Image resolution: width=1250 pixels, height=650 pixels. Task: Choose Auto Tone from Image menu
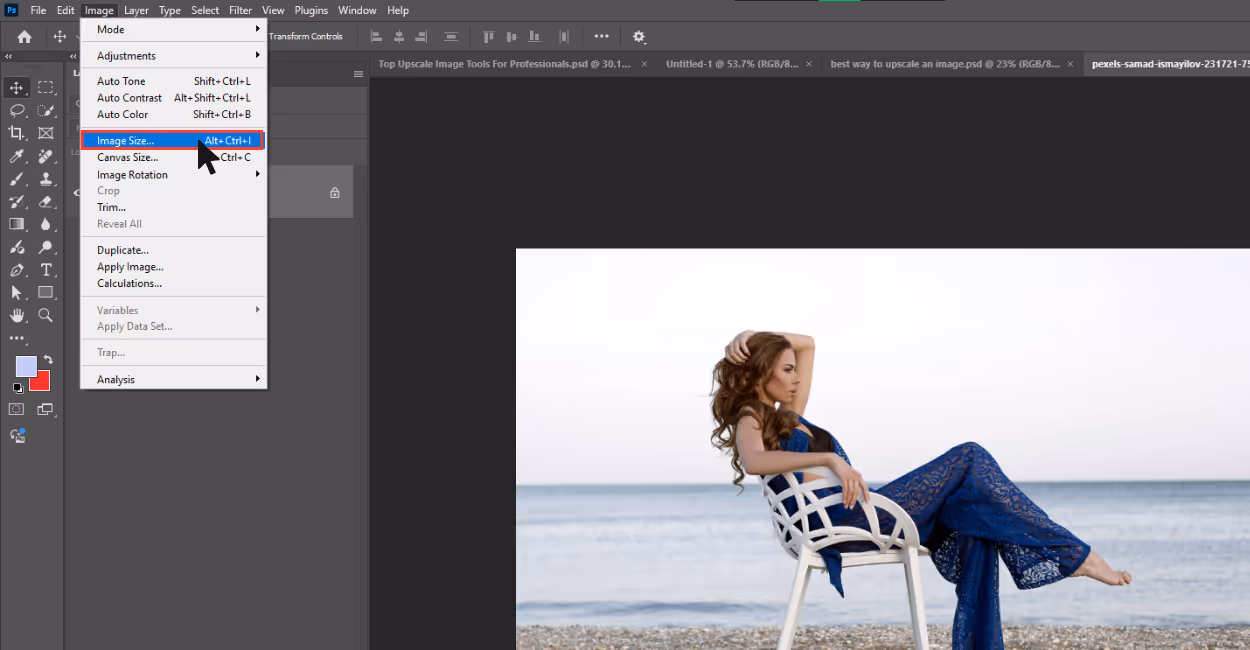173,81
